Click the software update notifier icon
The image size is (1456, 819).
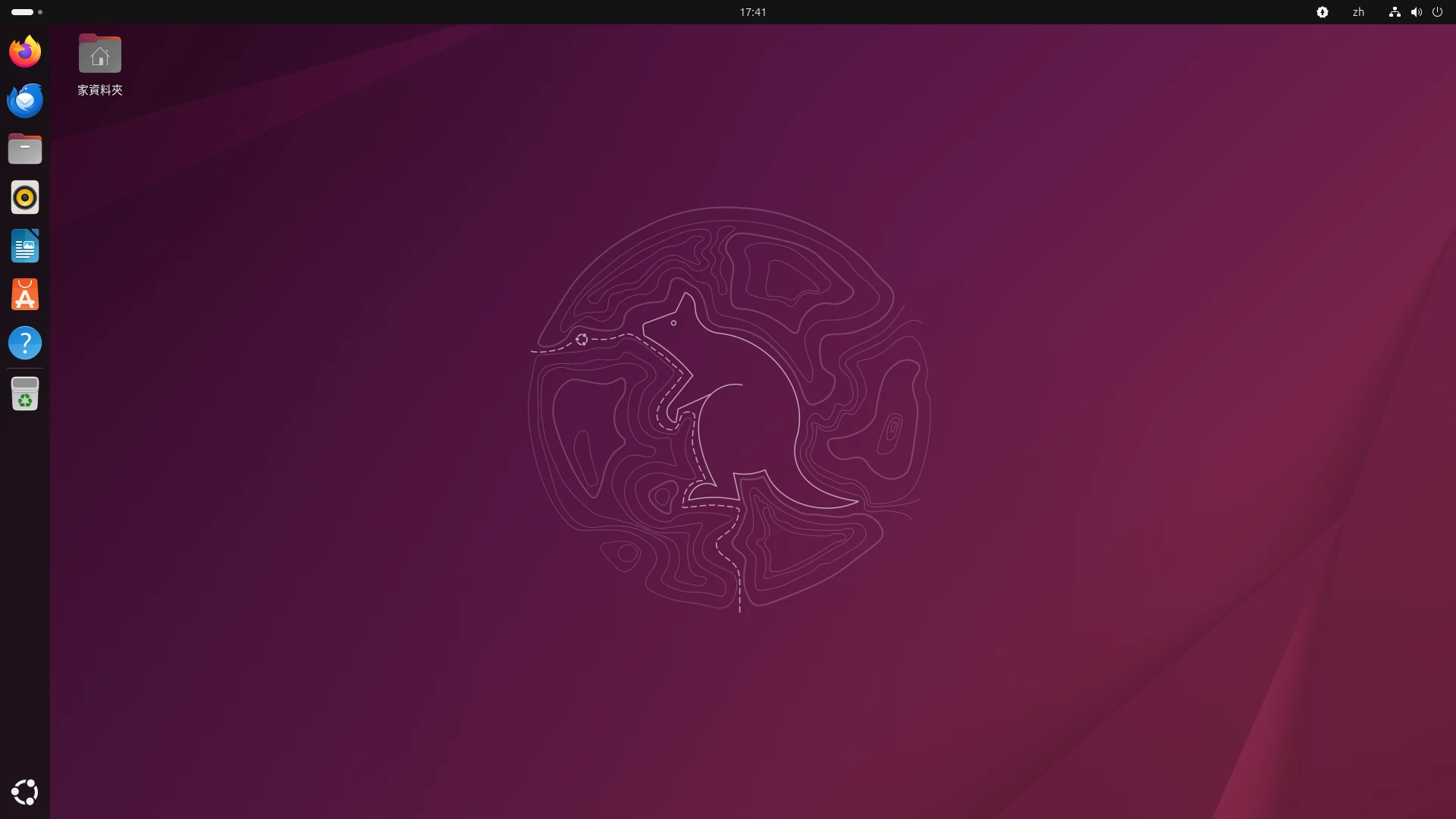tap(1322, 12)
